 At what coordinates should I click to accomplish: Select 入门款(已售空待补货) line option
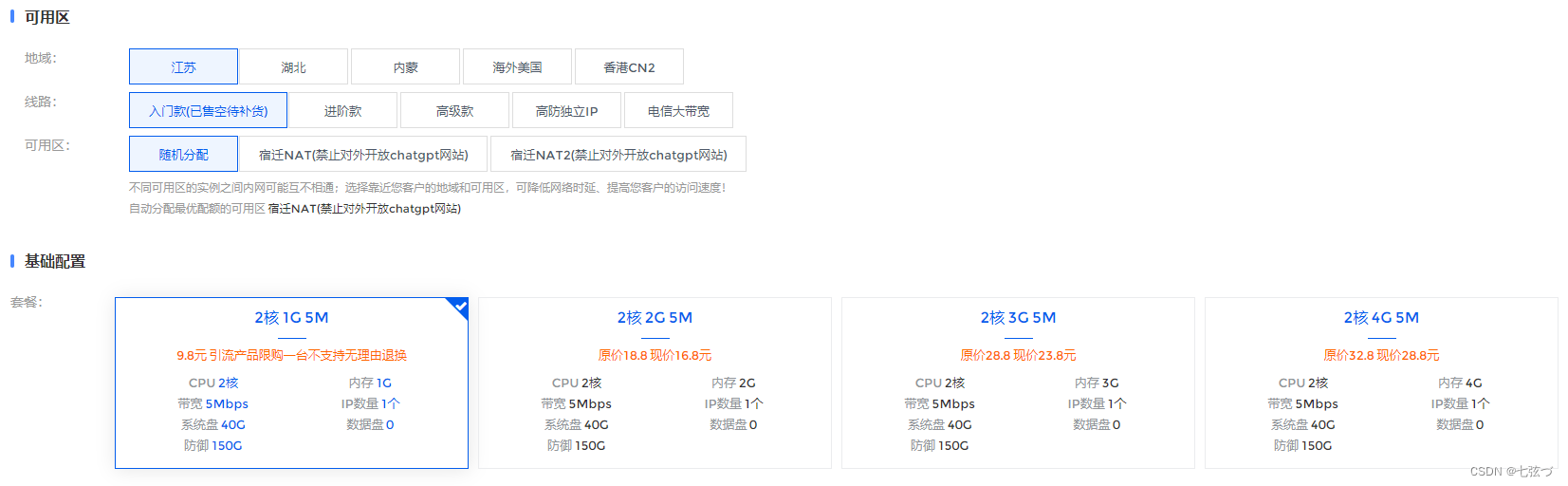[208, 110]
